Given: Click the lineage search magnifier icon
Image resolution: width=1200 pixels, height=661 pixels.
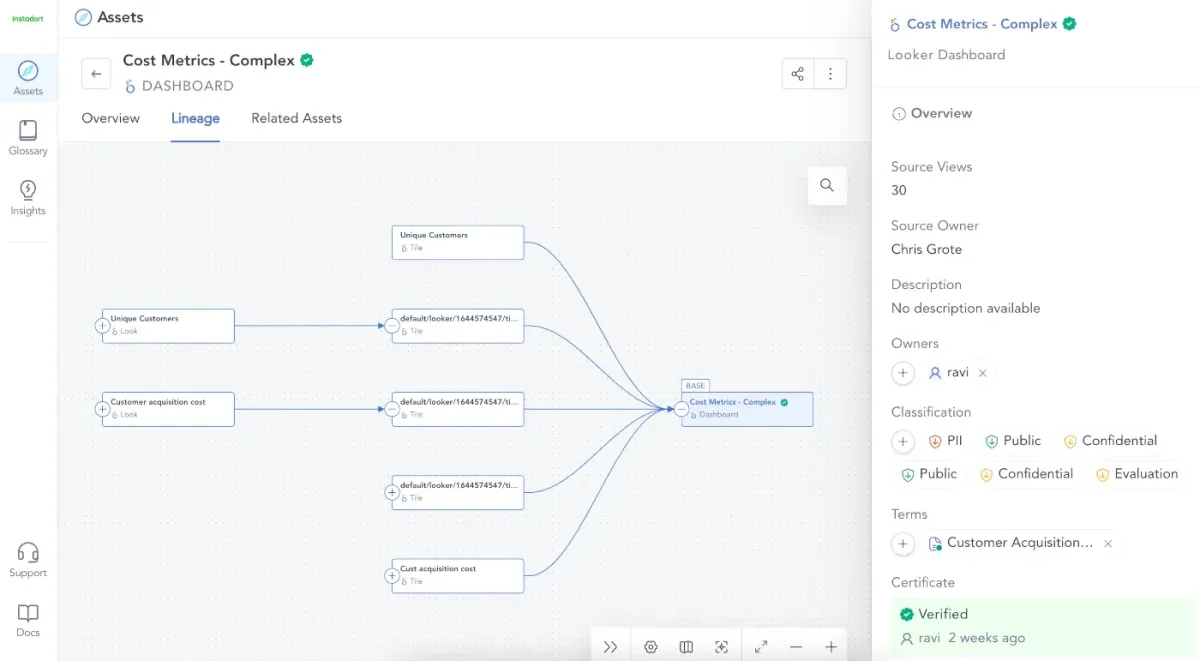Looking at the screenshot, I should tap(827, 185).
